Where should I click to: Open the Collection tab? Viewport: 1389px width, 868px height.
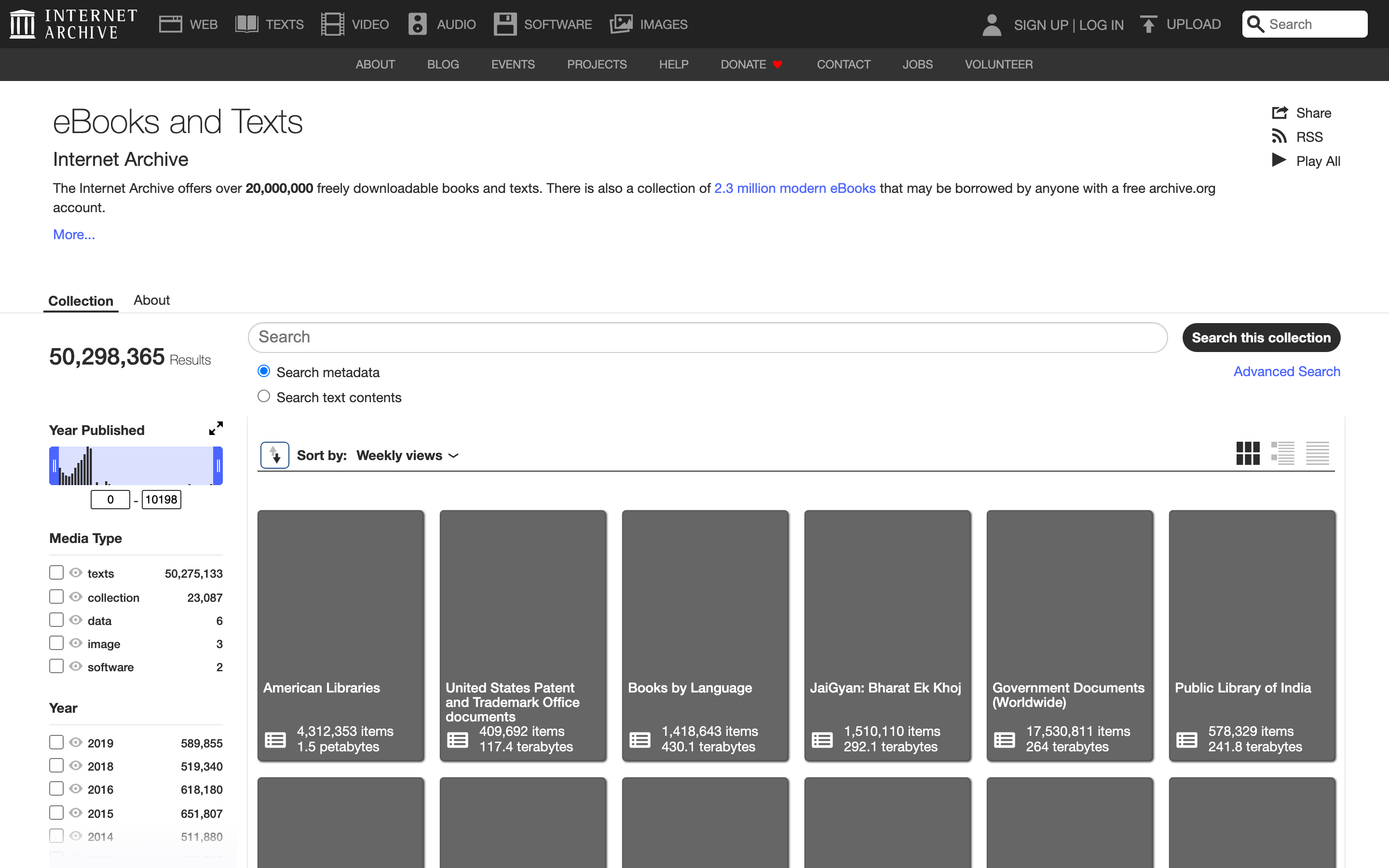click(81, 301)
